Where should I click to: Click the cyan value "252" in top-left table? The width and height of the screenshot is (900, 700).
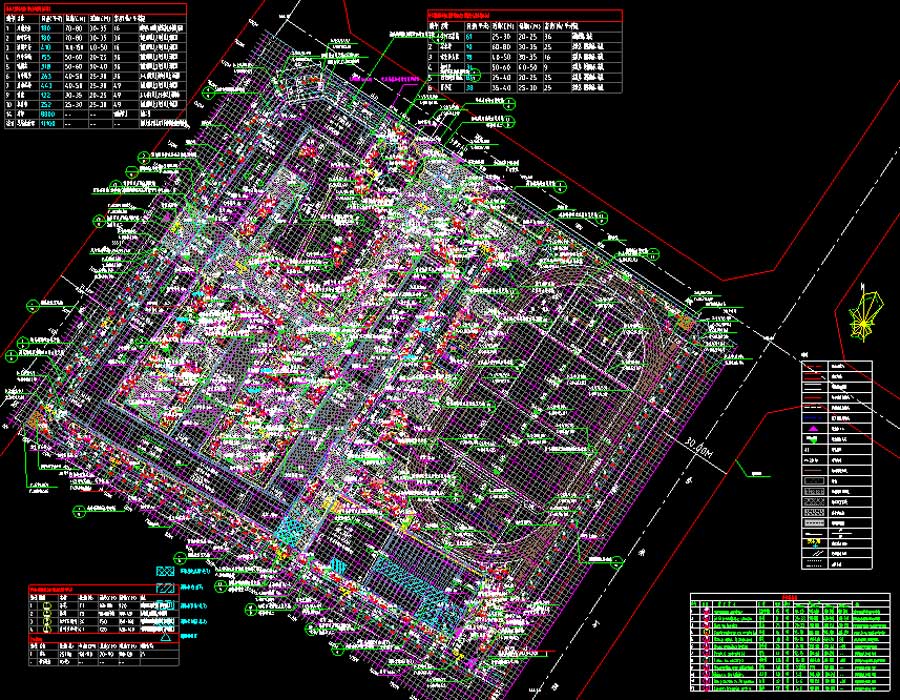[x=46, y=104]
